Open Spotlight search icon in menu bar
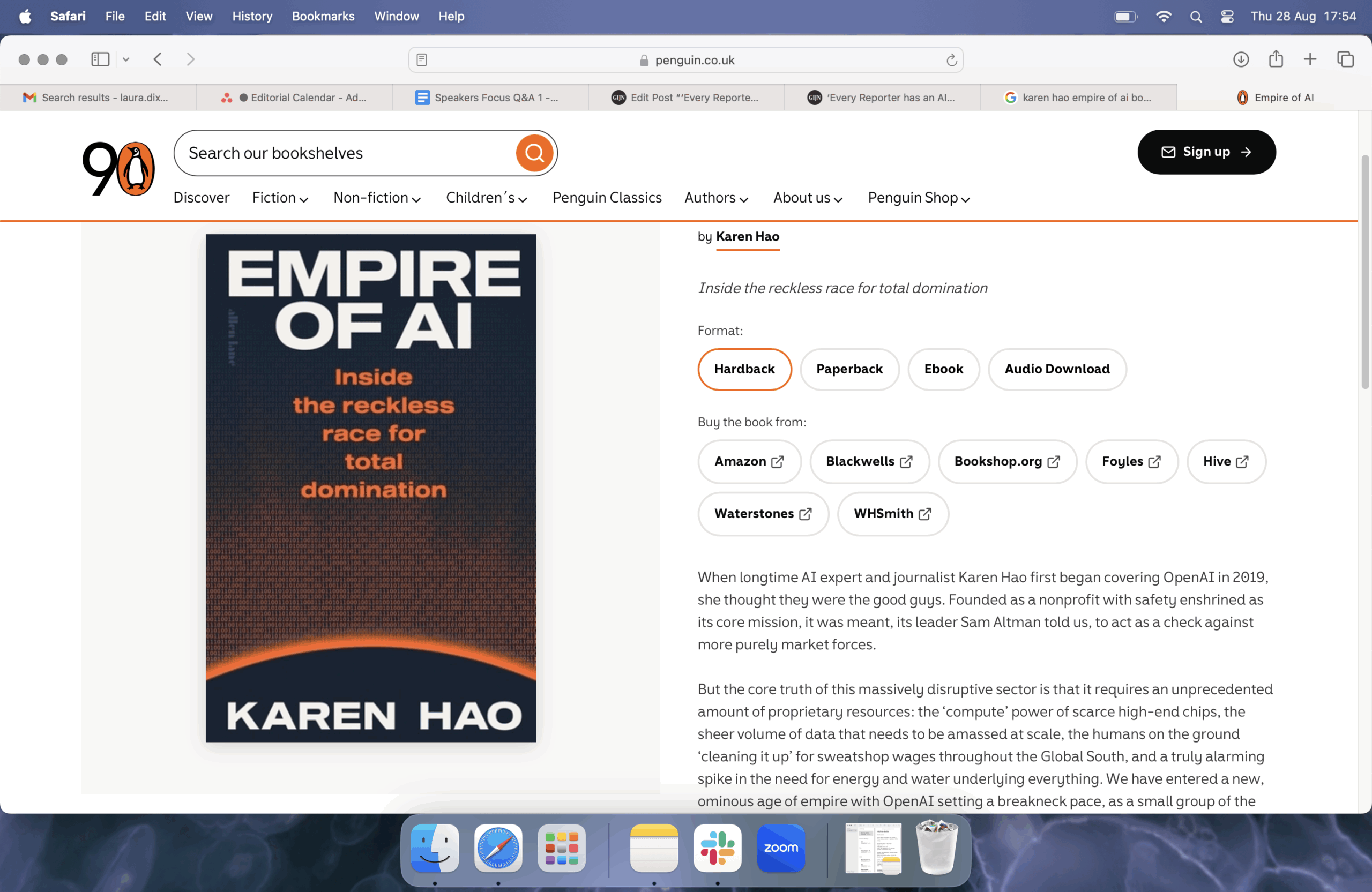The image size is (1372, 892). click(1196, 17)
